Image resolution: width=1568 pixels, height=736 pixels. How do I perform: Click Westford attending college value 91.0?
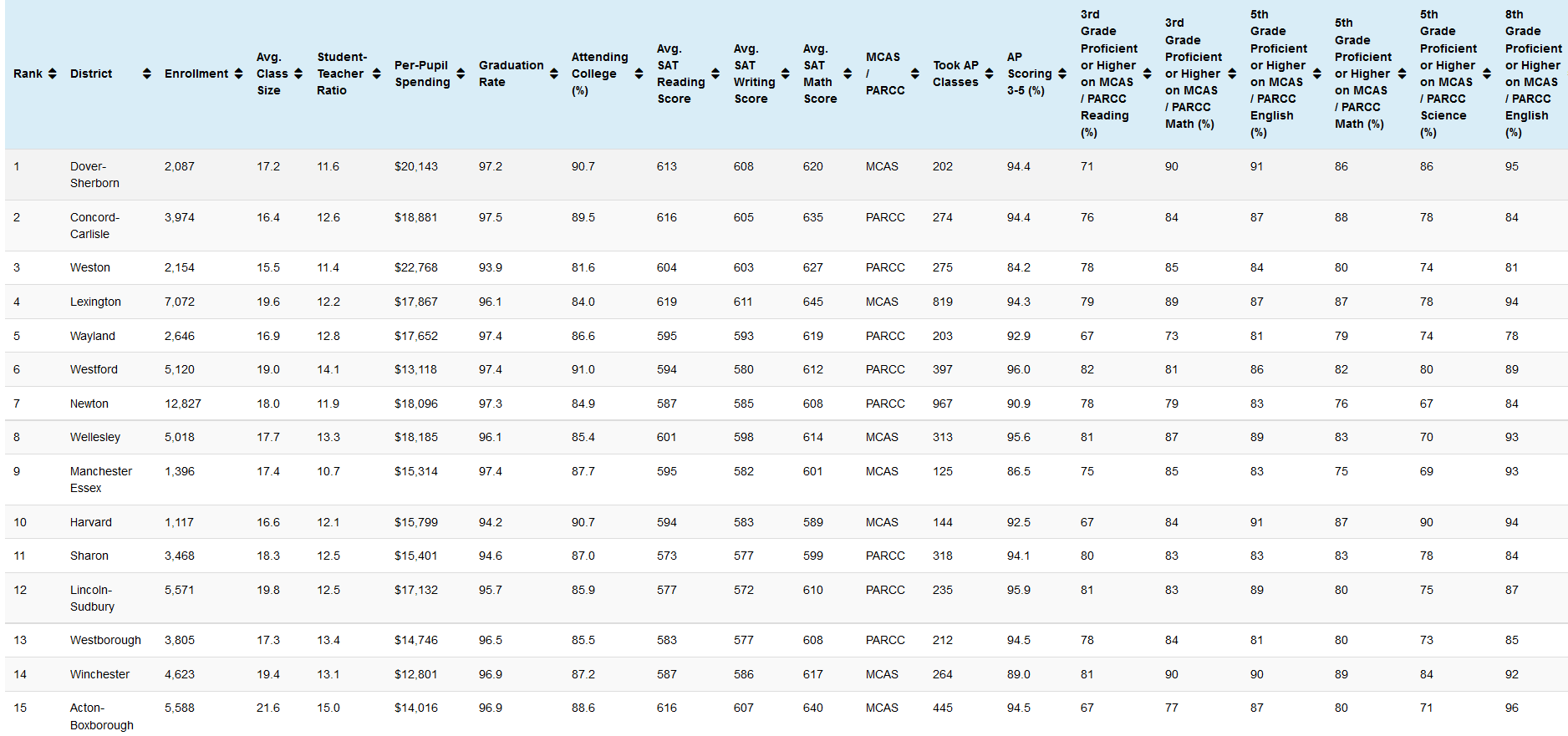point(583,369)
